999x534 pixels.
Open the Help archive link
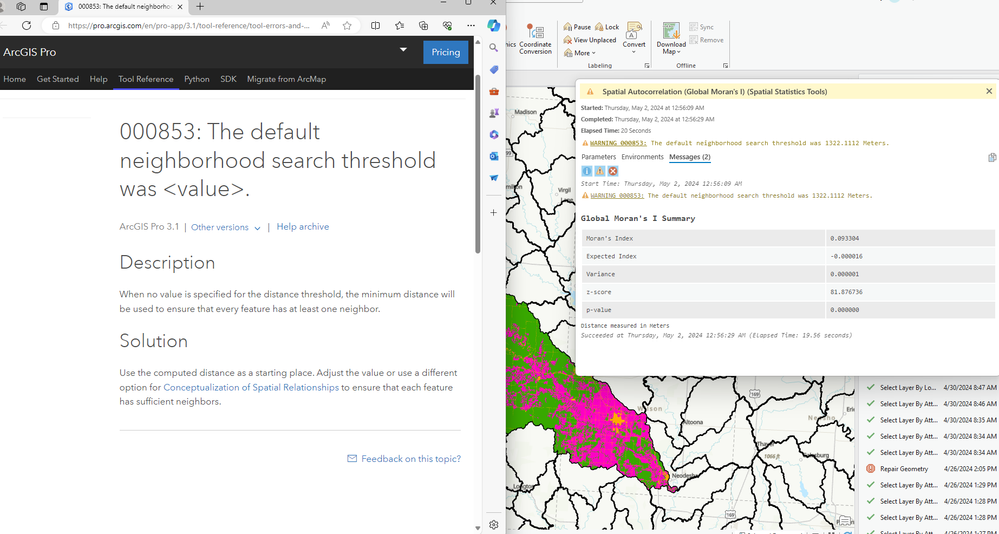[303, 226]
